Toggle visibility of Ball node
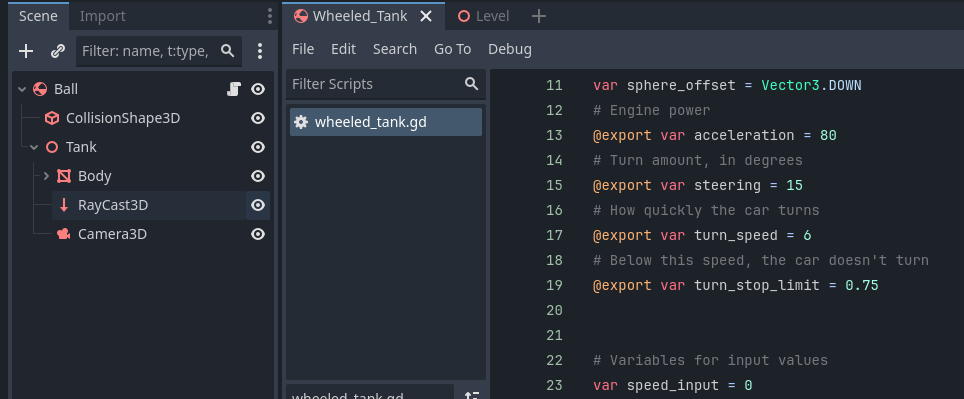The height and width of the screenshot is (399, 964). point(258,89)
